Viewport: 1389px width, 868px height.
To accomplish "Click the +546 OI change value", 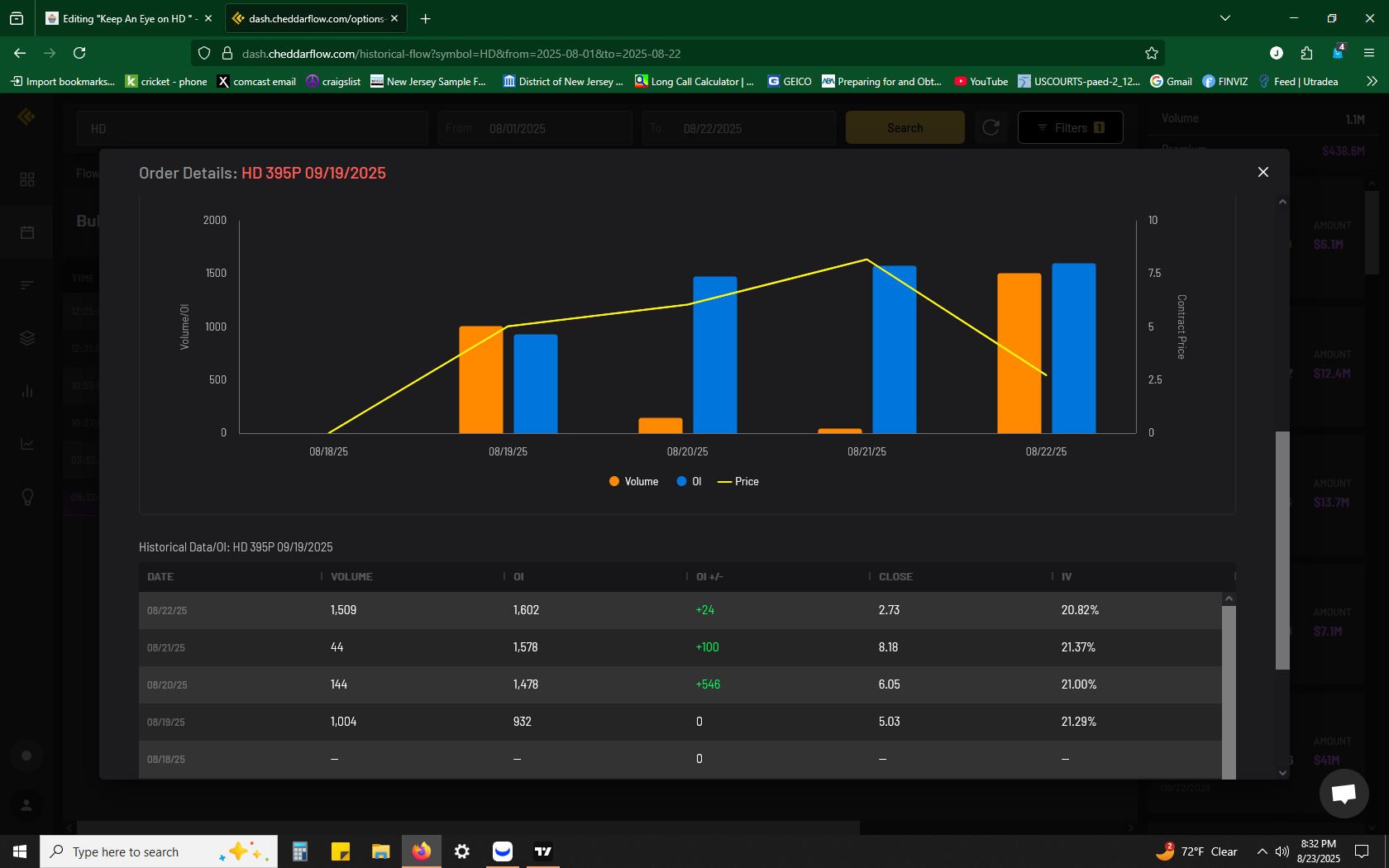I will (x=708, y=684).
